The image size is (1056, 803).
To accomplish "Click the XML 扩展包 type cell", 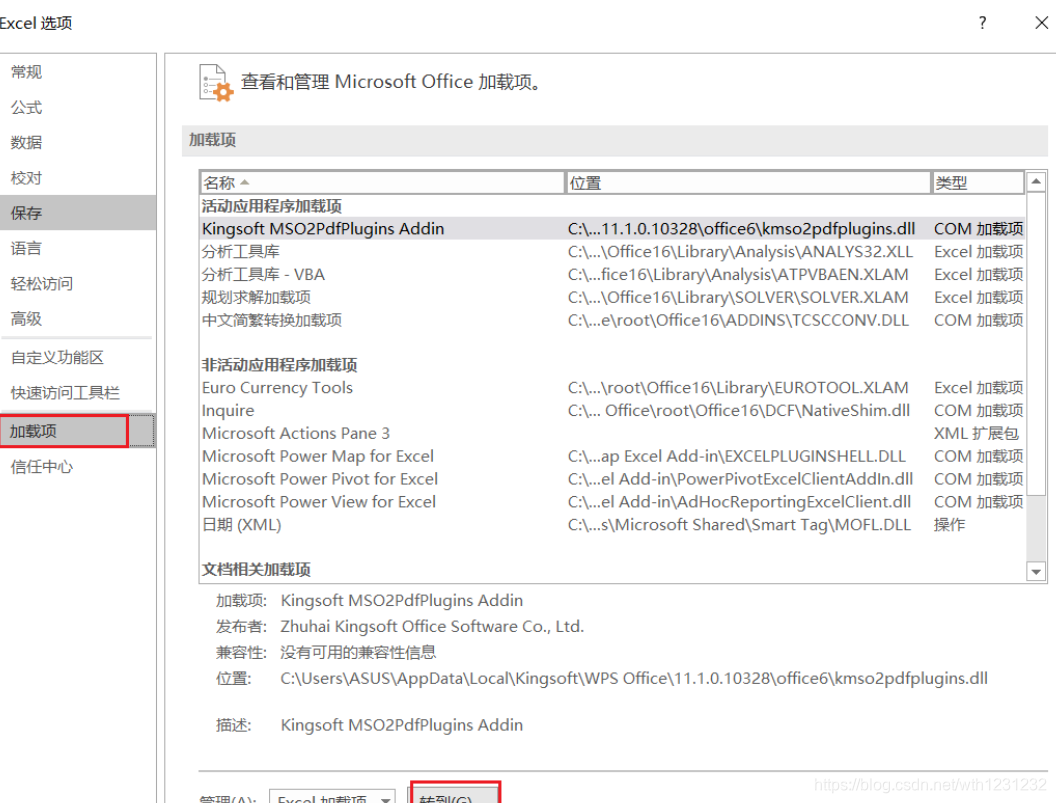I will pyautogui.click(x=977, y=434).
